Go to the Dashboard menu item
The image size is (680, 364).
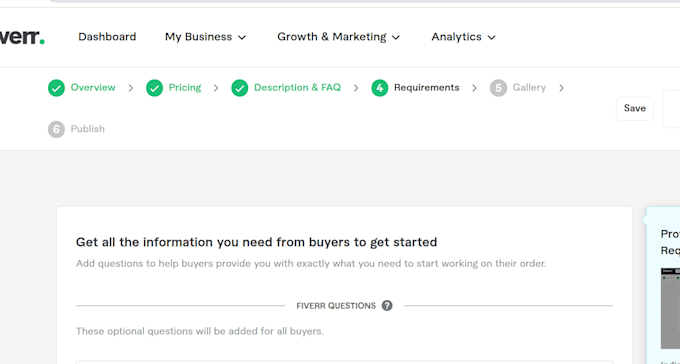(x=107, y=37)
